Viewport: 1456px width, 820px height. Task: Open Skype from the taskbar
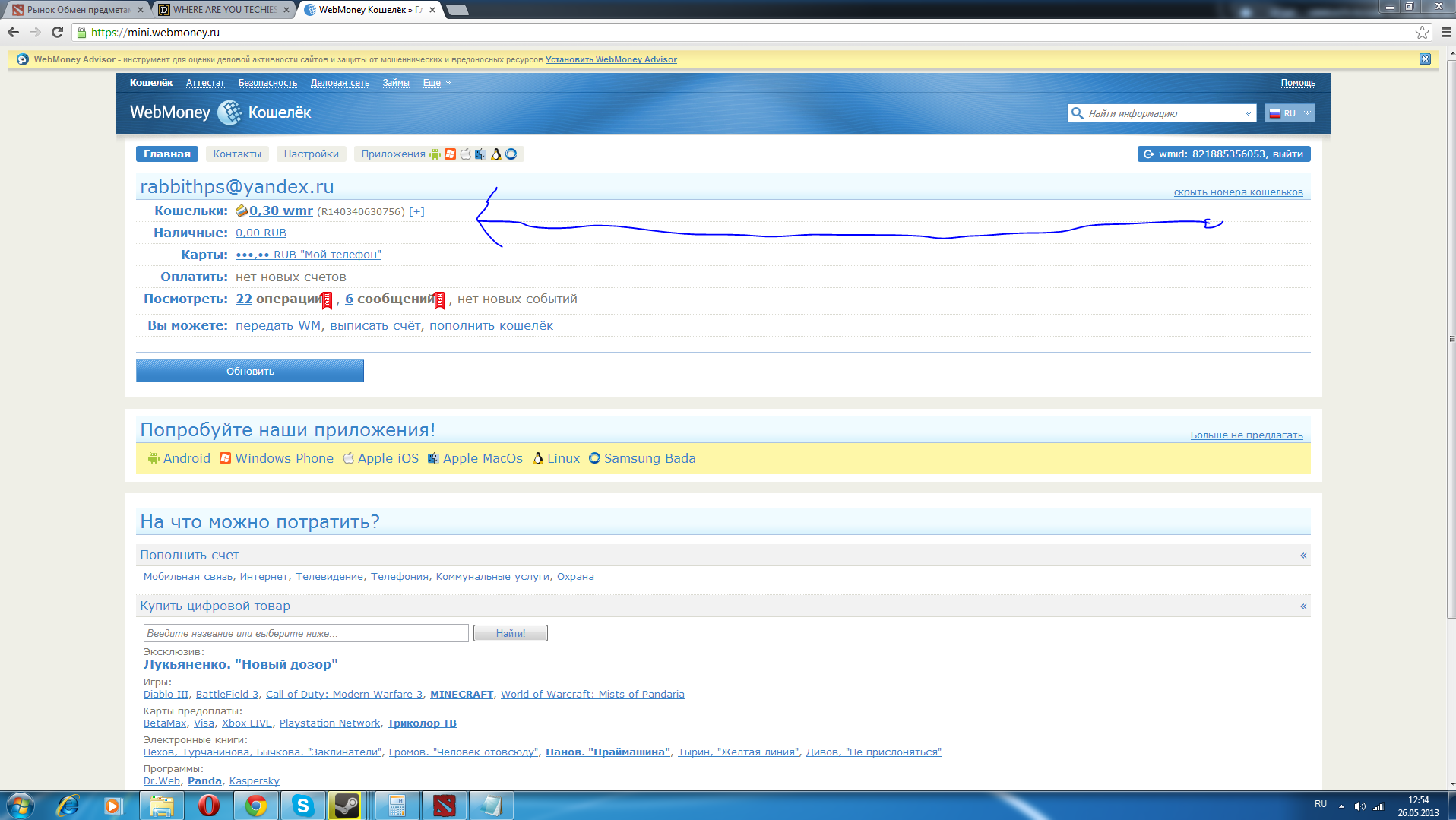click(302, 806)
